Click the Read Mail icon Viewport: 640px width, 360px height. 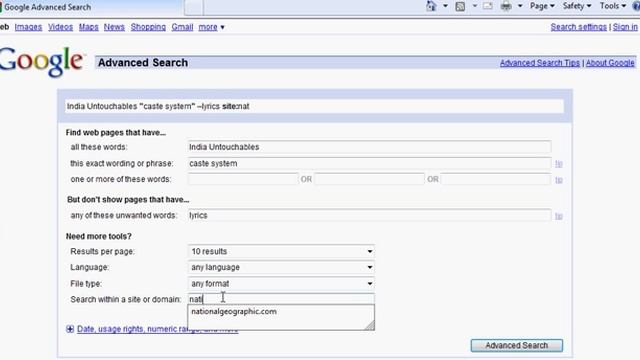pyautogui.click(x=488, y=6)
